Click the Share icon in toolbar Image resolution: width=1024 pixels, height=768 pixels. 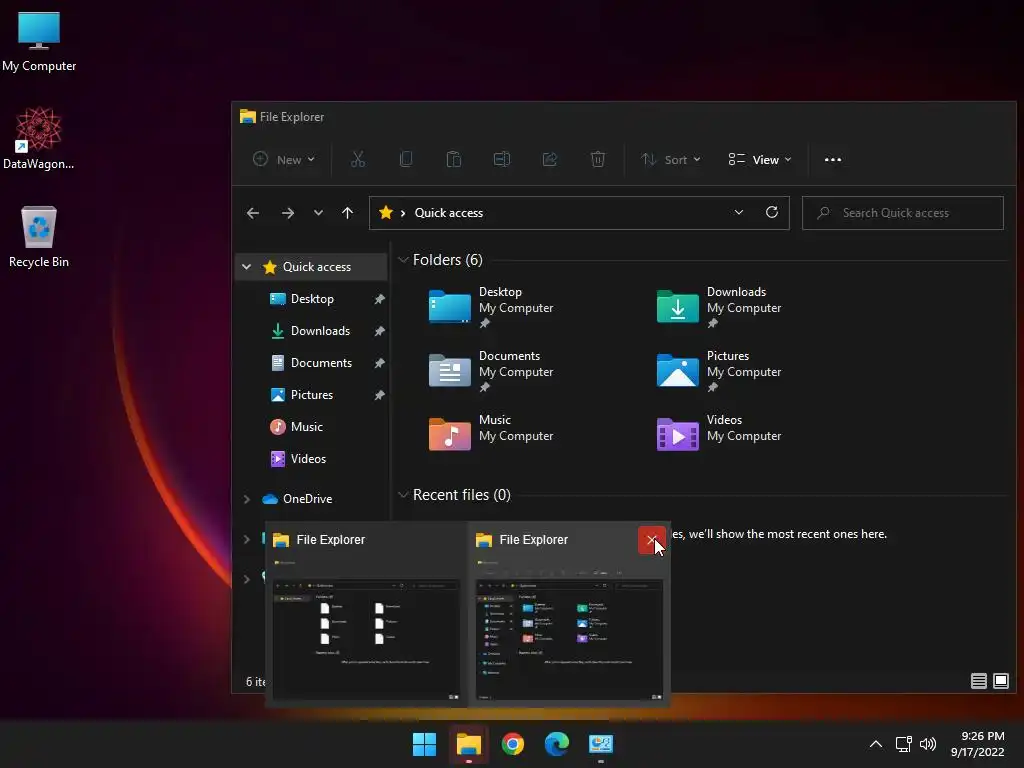550,159
